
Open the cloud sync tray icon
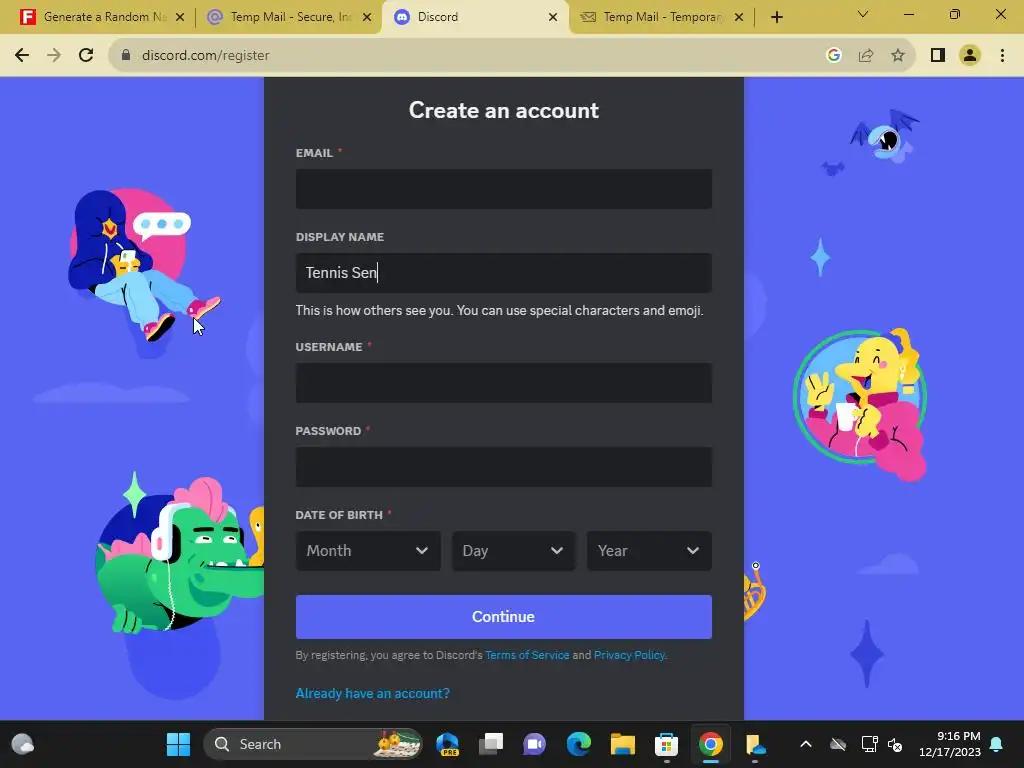point(838,744)
